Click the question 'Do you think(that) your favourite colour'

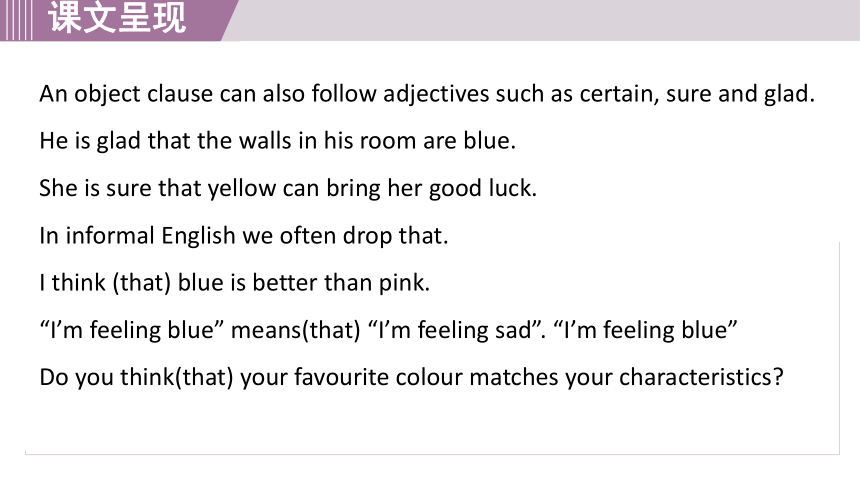pyautogui.click(x=411, y=378)
